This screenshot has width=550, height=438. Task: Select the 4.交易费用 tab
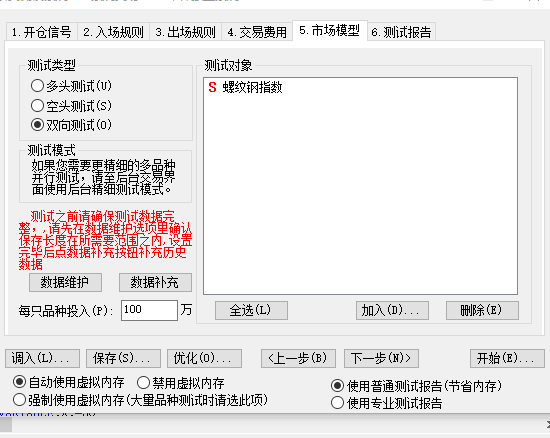257,32
